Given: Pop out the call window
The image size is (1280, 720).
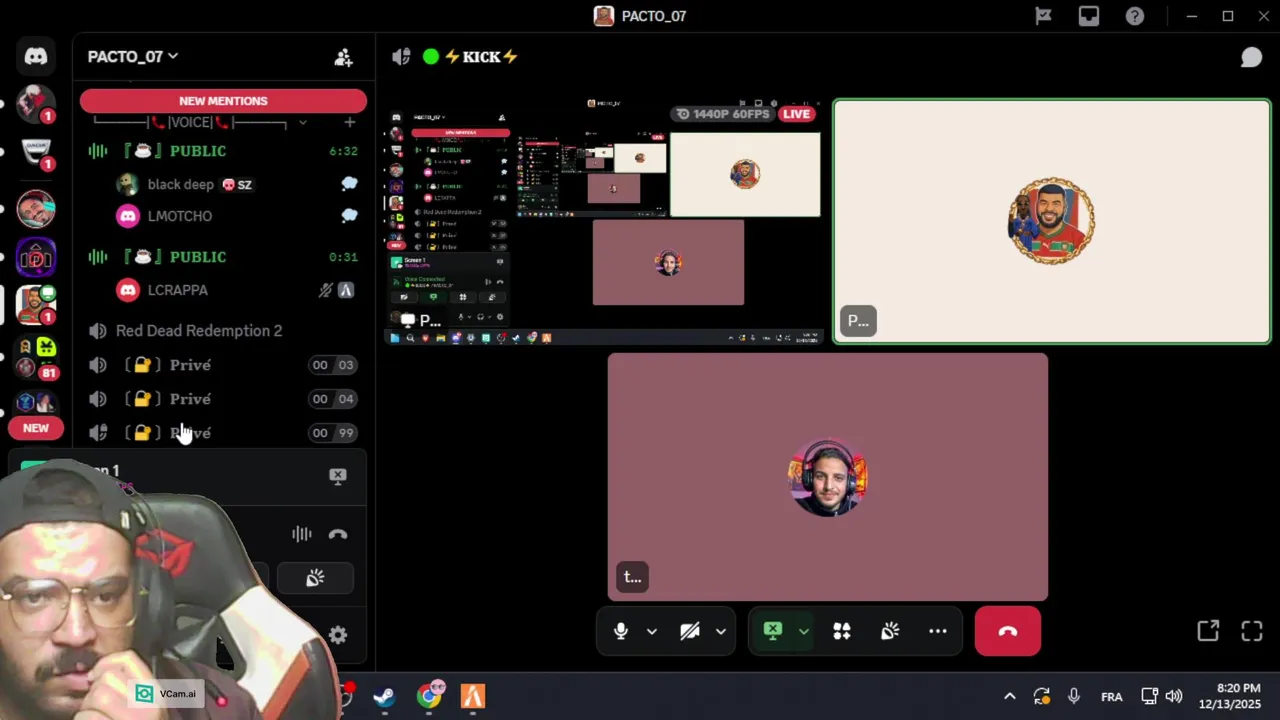Looking at the screenshot, I should pyautogui.click(x=1208, y=631).
